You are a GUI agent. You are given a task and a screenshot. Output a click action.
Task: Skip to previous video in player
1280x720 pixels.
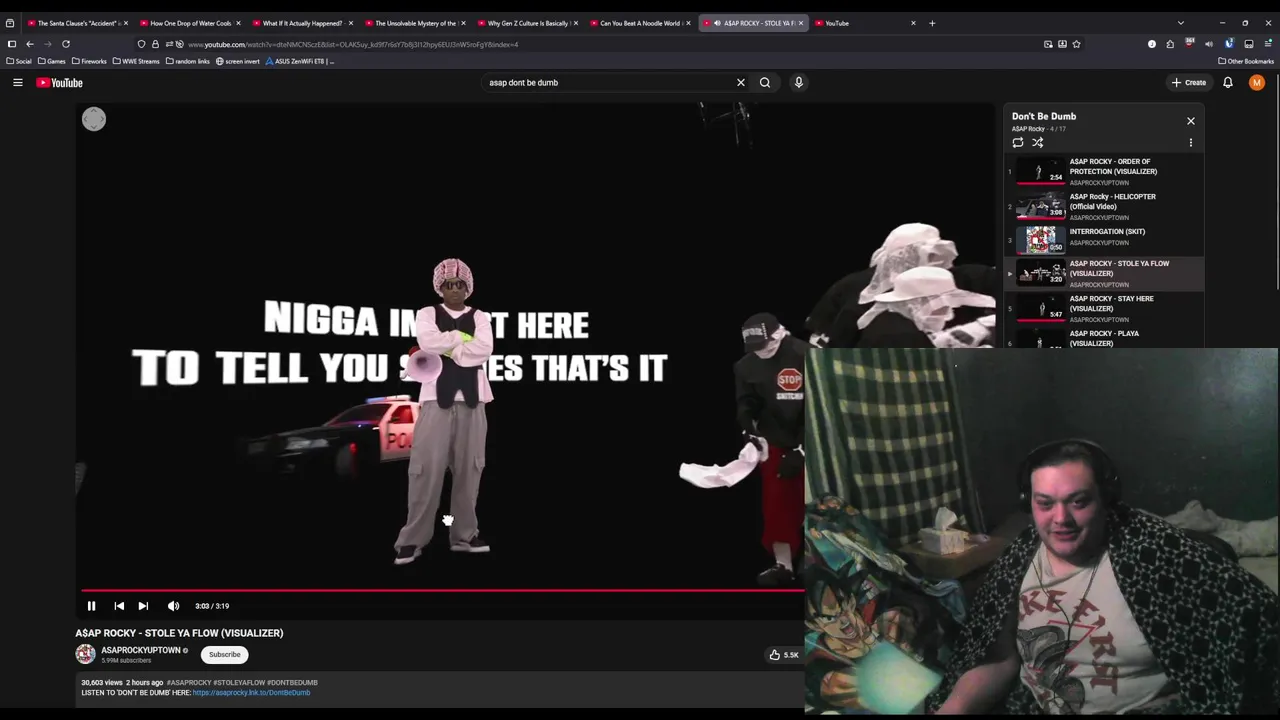(x=119, y=606)
